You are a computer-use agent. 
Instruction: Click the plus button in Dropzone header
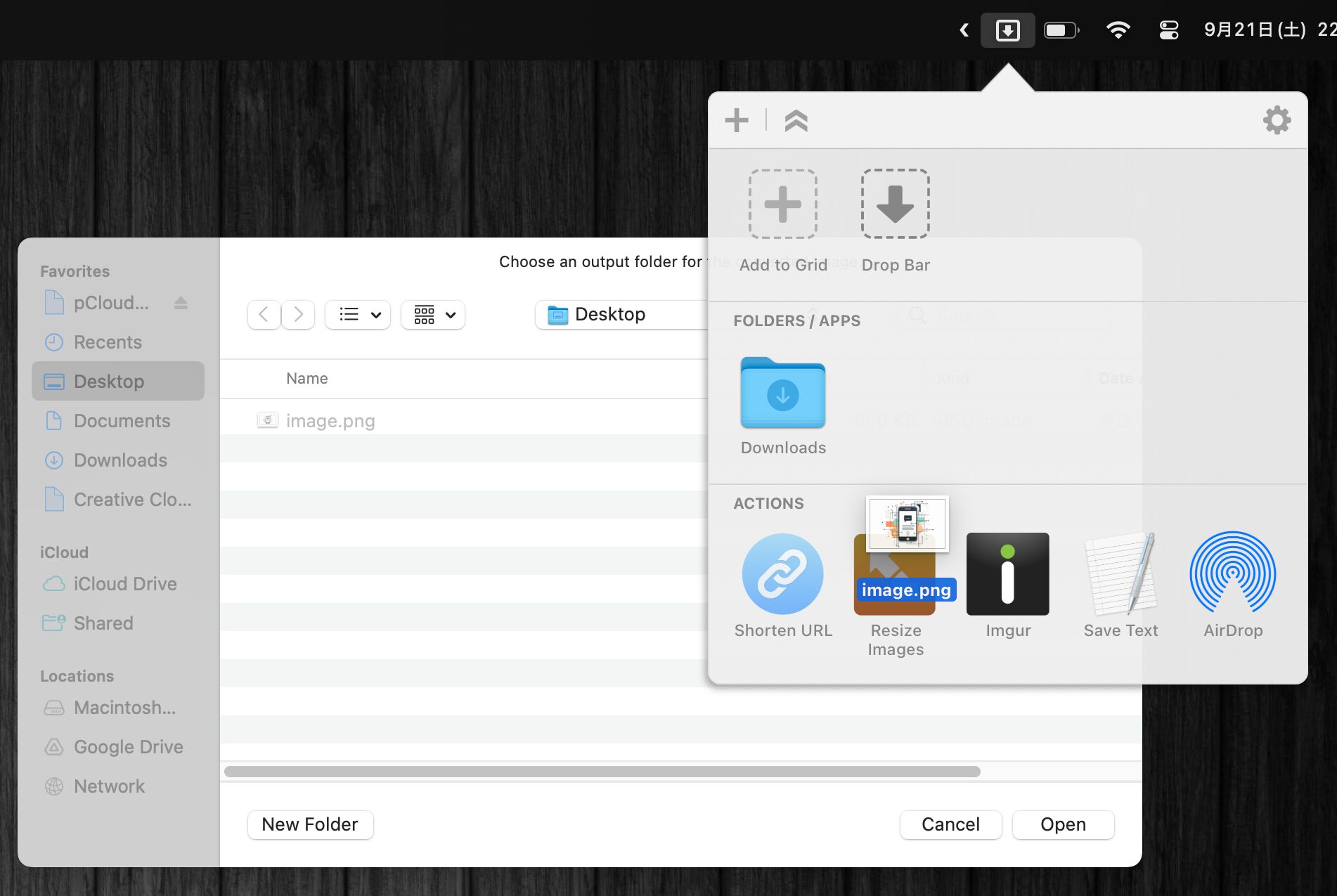[736, 120]
